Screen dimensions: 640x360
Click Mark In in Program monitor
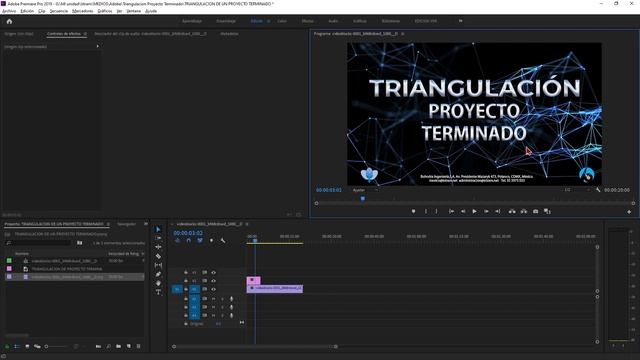pos(426,211)
